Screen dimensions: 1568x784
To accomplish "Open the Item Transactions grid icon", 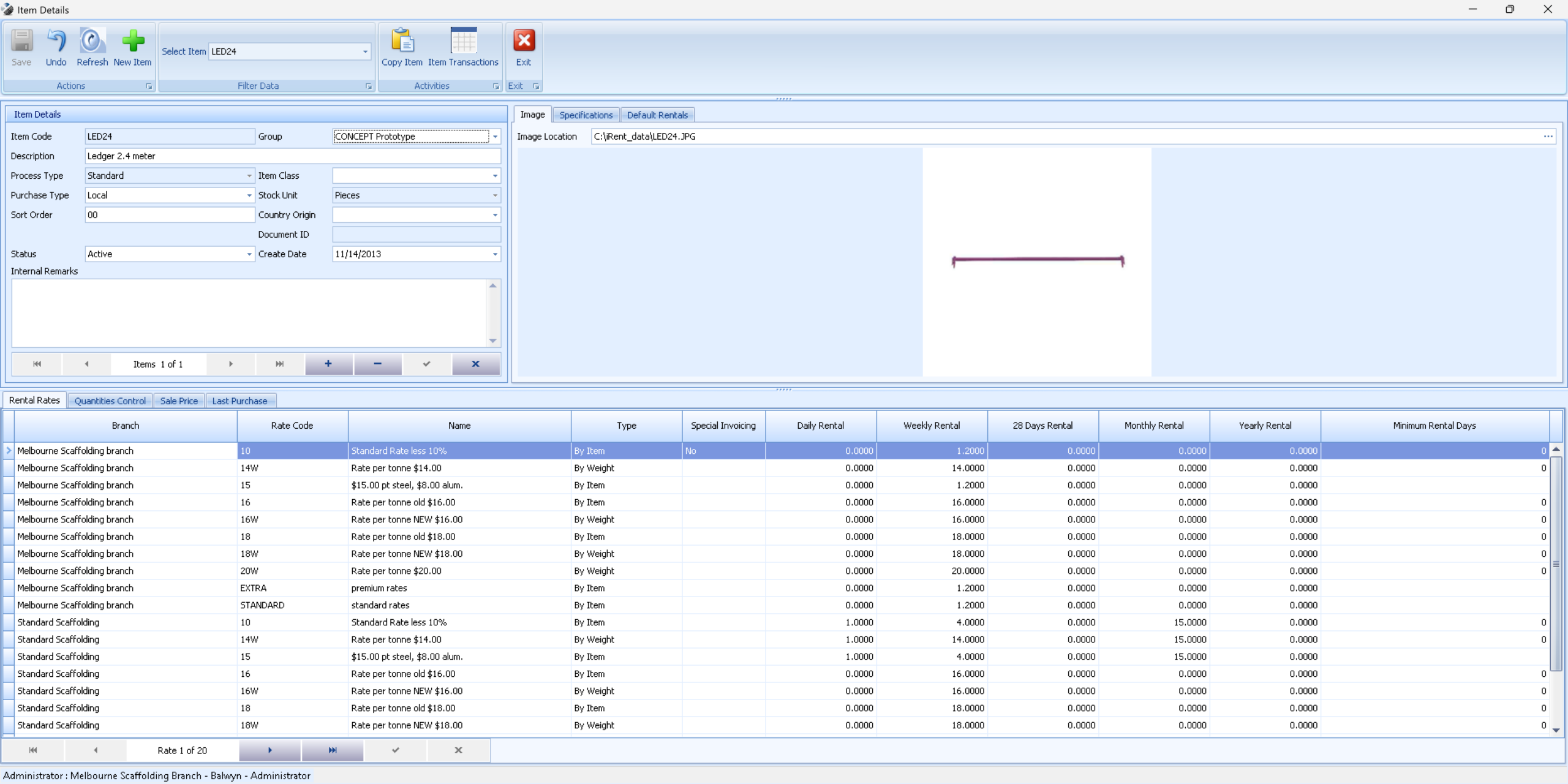I will [x=463, y=42].
